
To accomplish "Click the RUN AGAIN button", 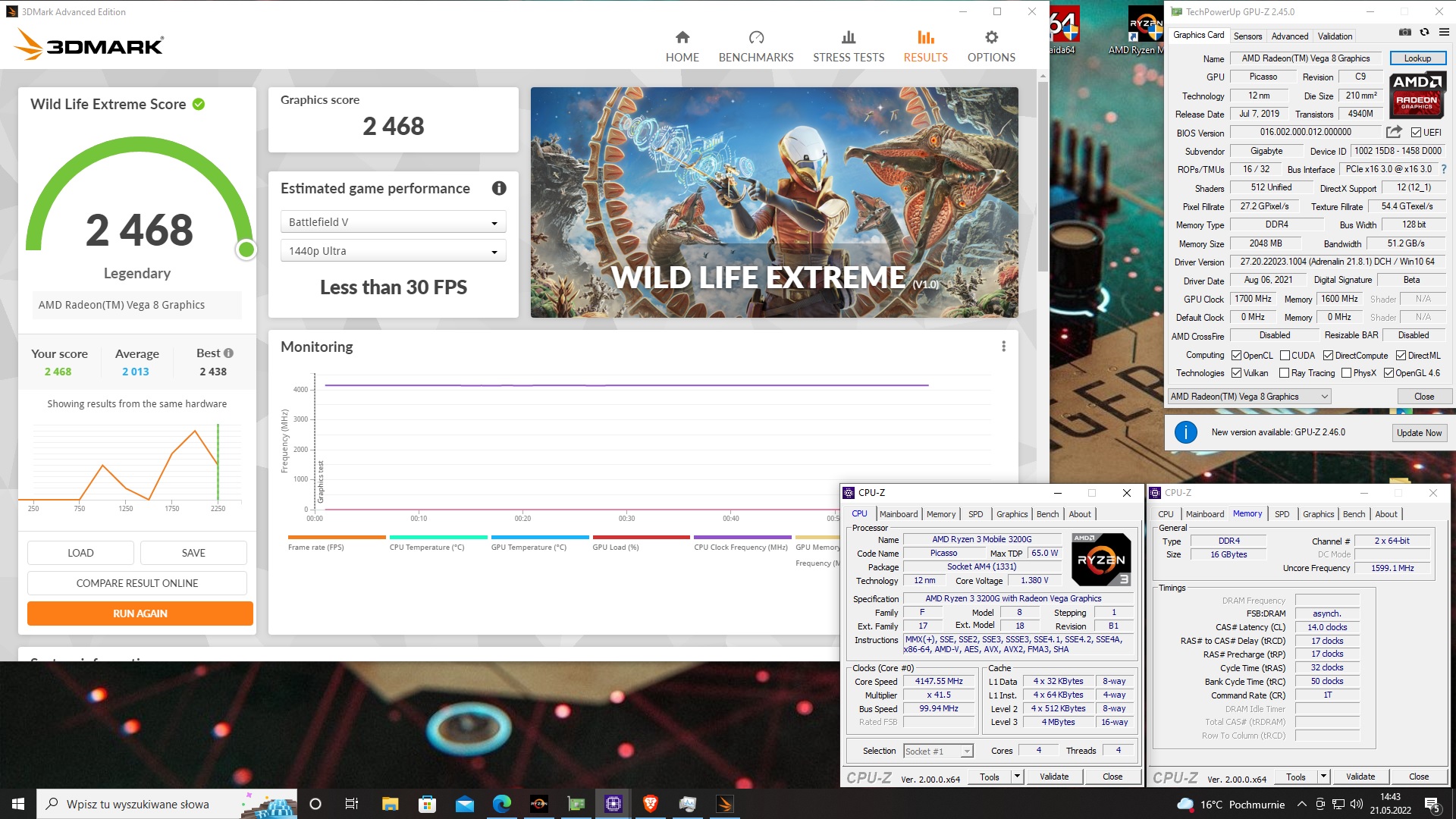I will [140, 613].
